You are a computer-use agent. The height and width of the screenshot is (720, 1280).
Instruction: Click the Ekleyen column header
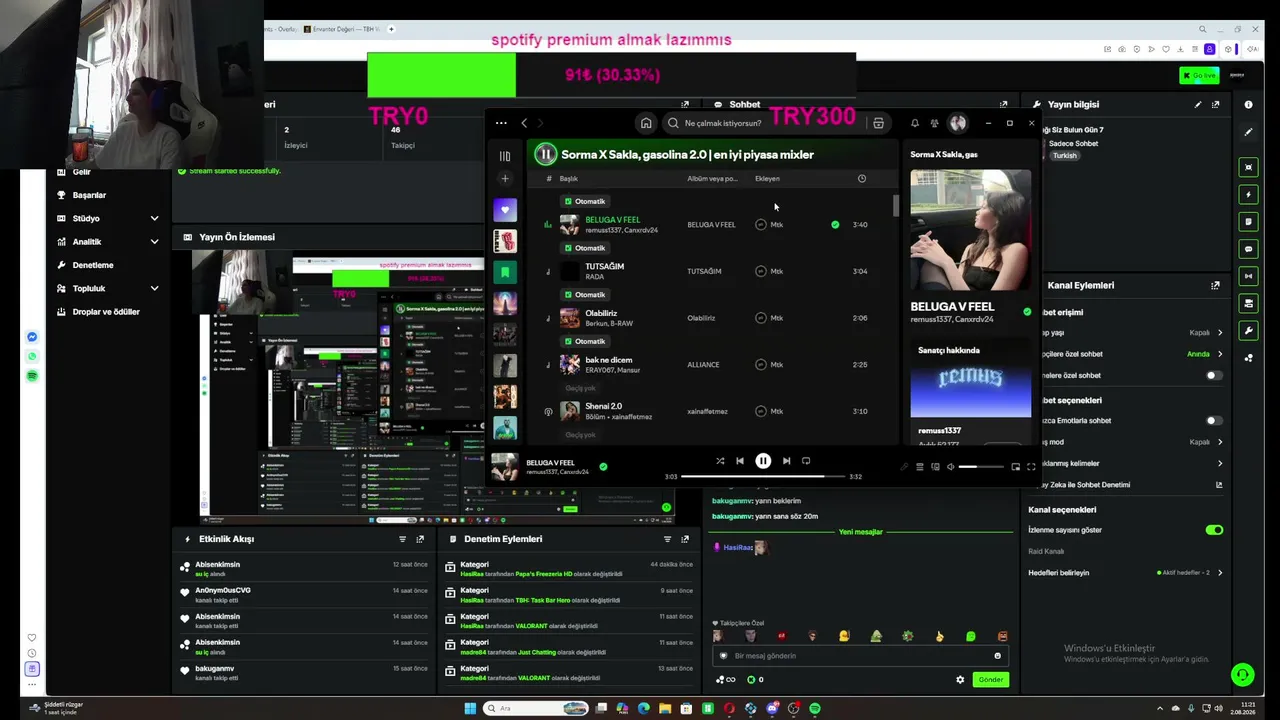tap(767, 179)
